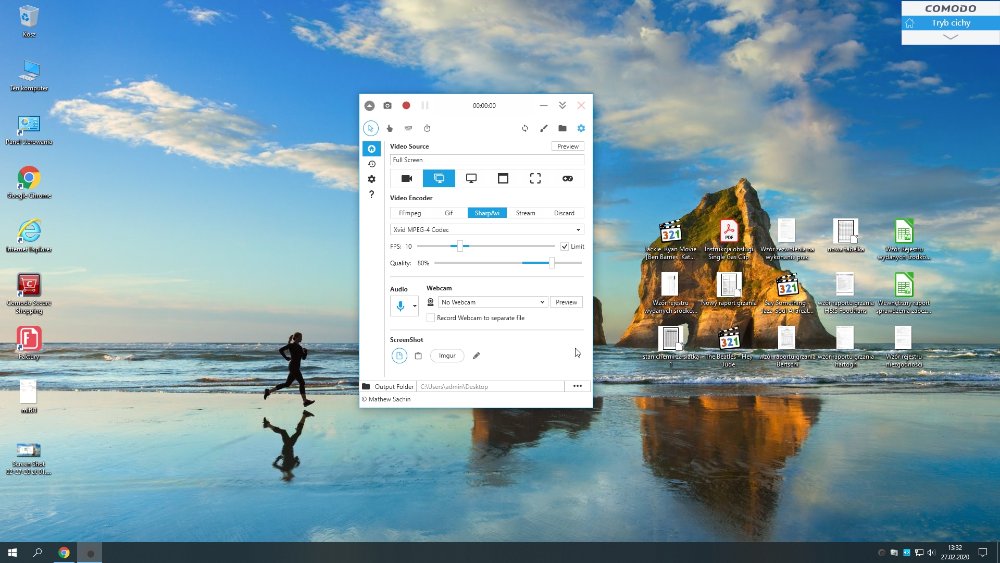
Task: Take a screenshot with the camera icon
Action: [387, 105]
